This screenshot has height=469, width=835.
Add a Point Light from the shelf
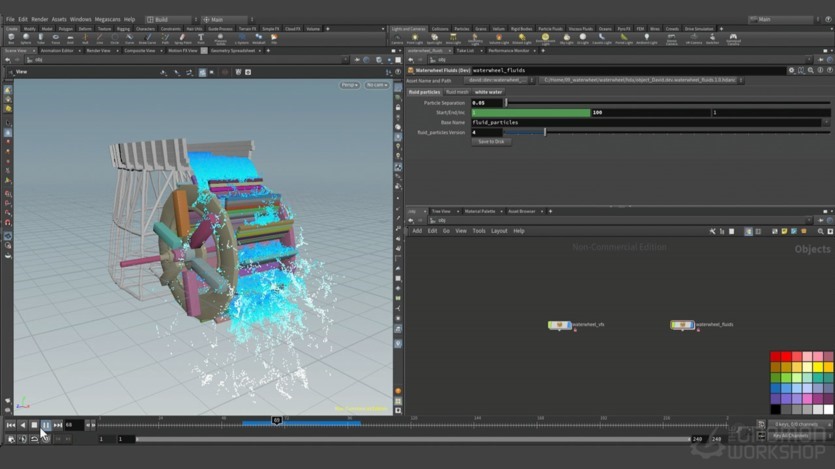tap(415, 38)
